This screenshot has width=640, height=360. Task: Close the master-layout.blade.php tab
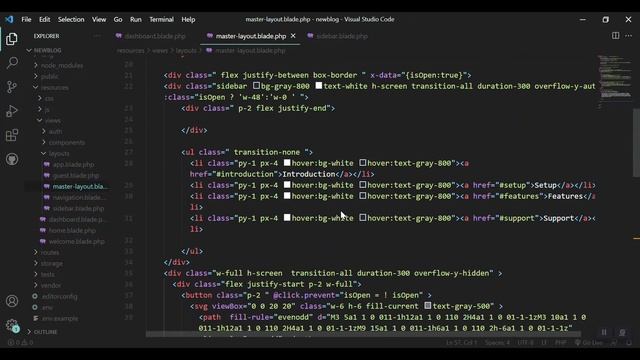(293, 36)
